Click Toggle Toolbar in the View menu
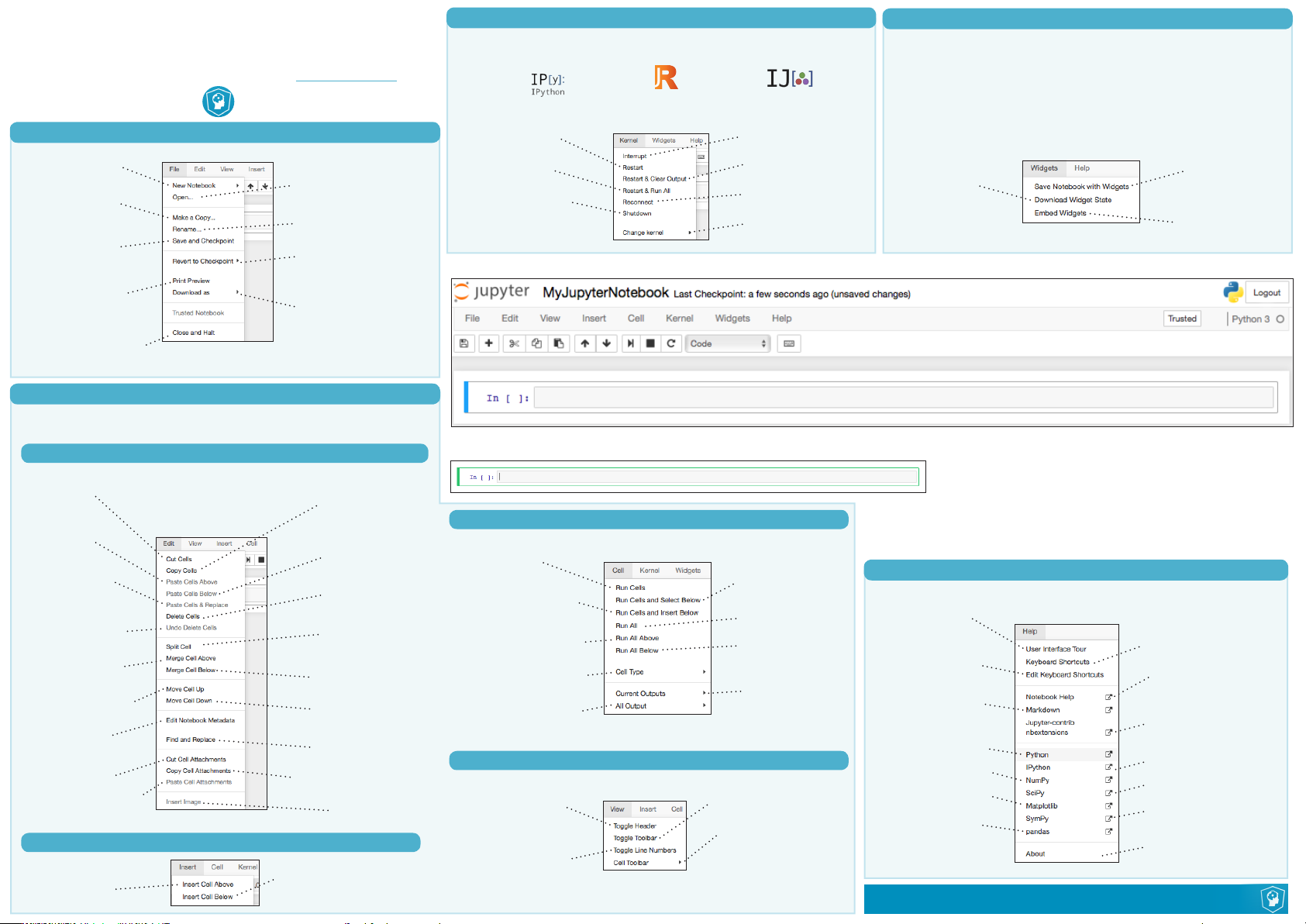This screenshot has width=1306, height=924. click(x=635, y=838)
